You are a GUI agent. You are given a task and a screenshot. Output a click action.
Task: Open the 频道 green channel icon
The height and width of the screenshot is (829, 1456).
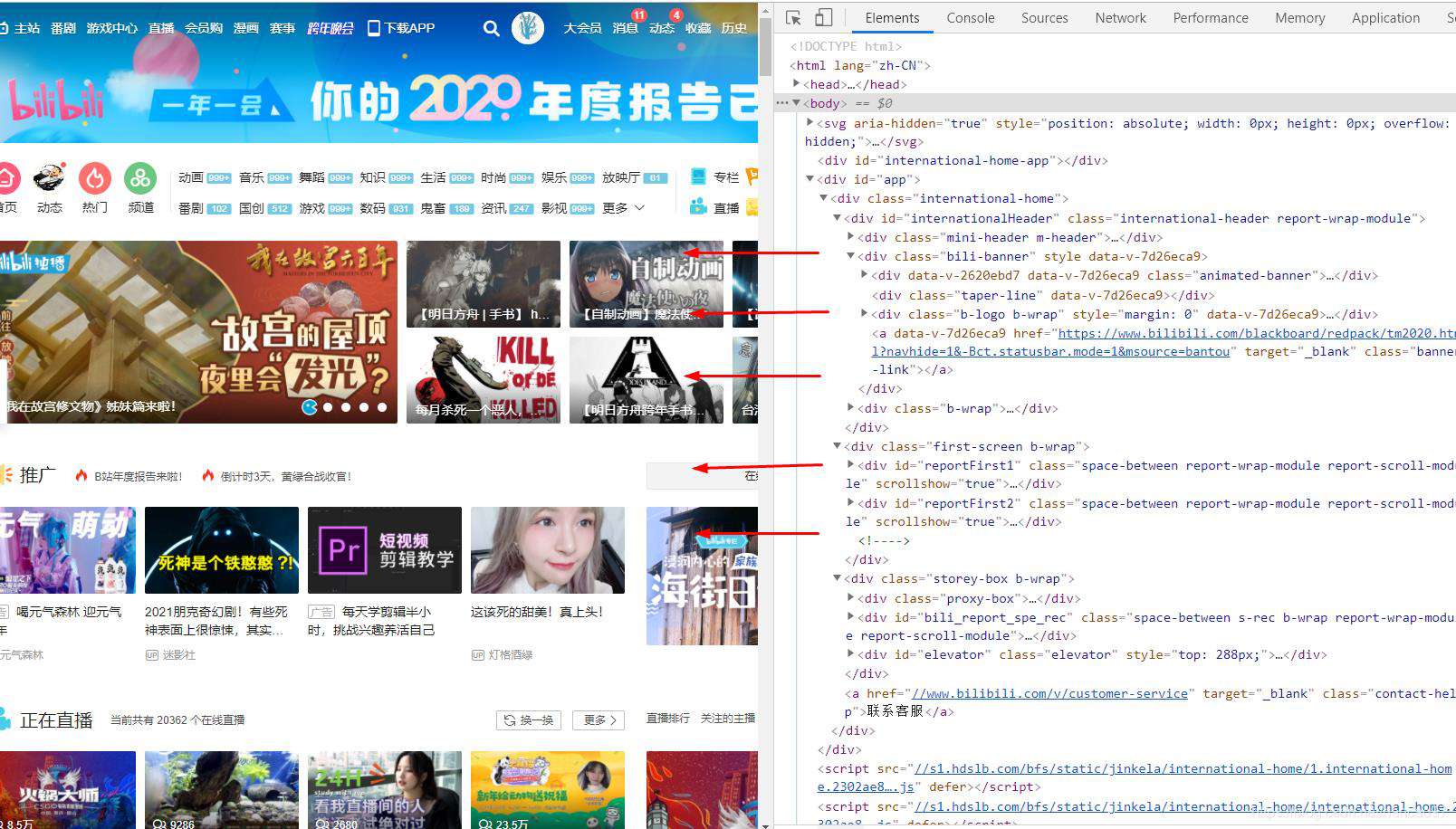pos(140,178)
